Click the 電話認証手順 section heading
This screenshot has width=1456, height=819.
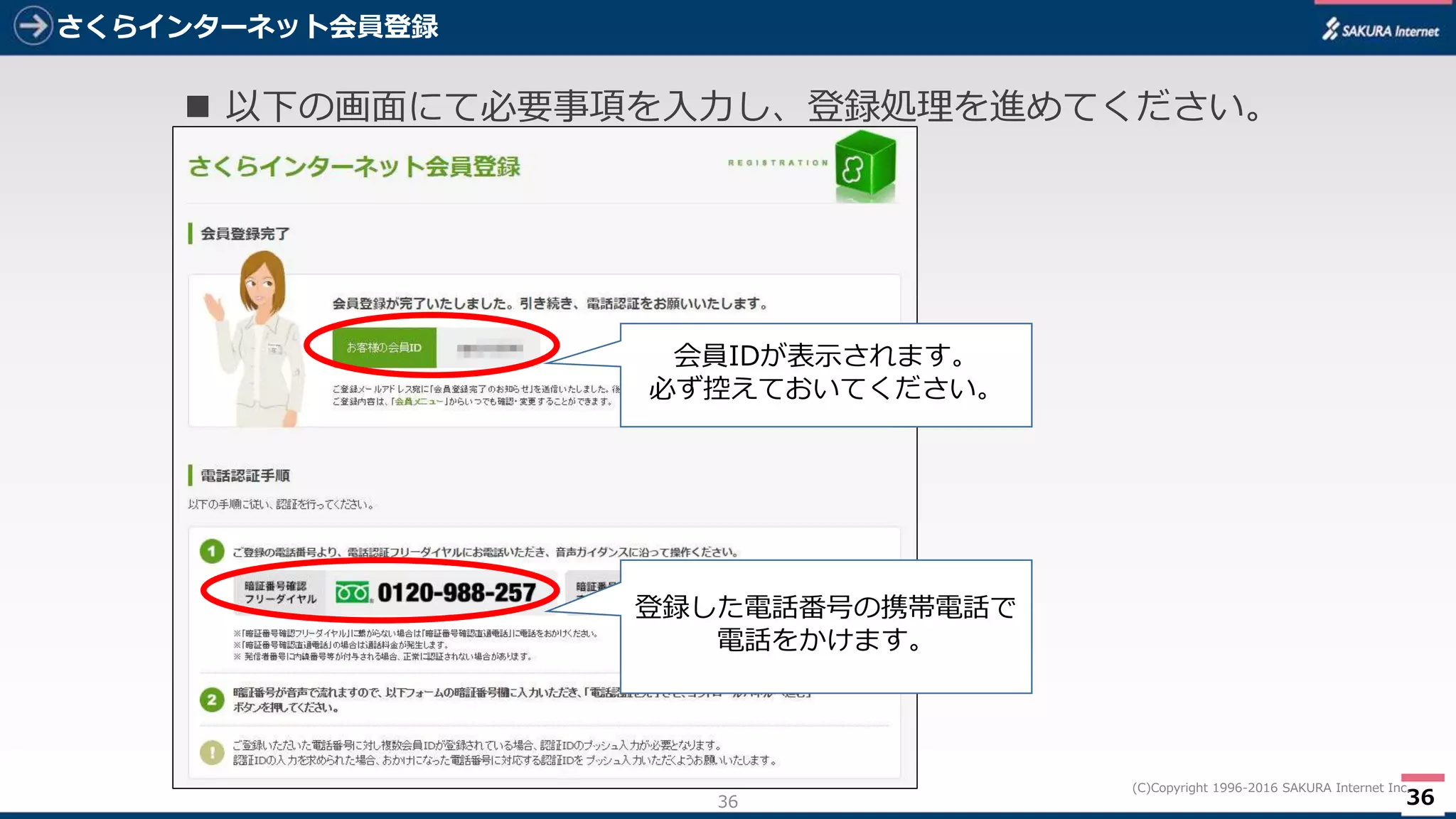(x=245, y=475)
